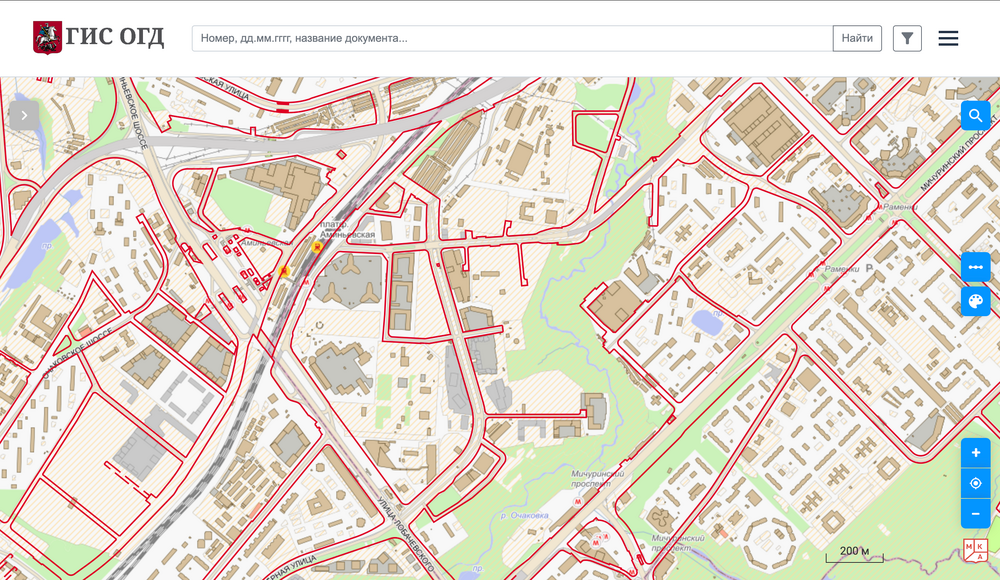Click the р. Очаковка river label
The image size is (1000, 580).
point(524,516)
